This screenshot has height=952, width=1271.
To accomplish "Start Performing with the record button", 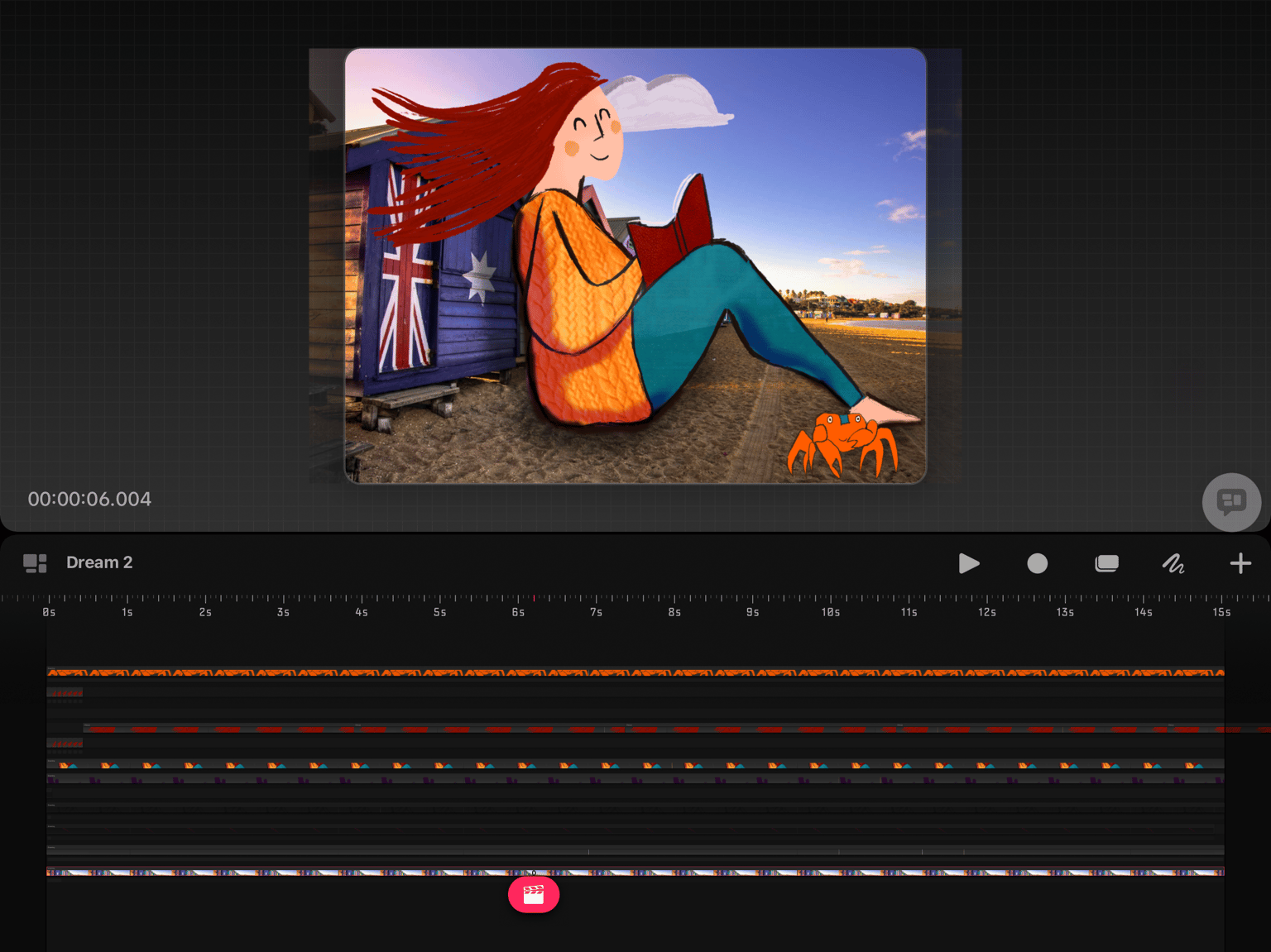I will click(1038, 563).
